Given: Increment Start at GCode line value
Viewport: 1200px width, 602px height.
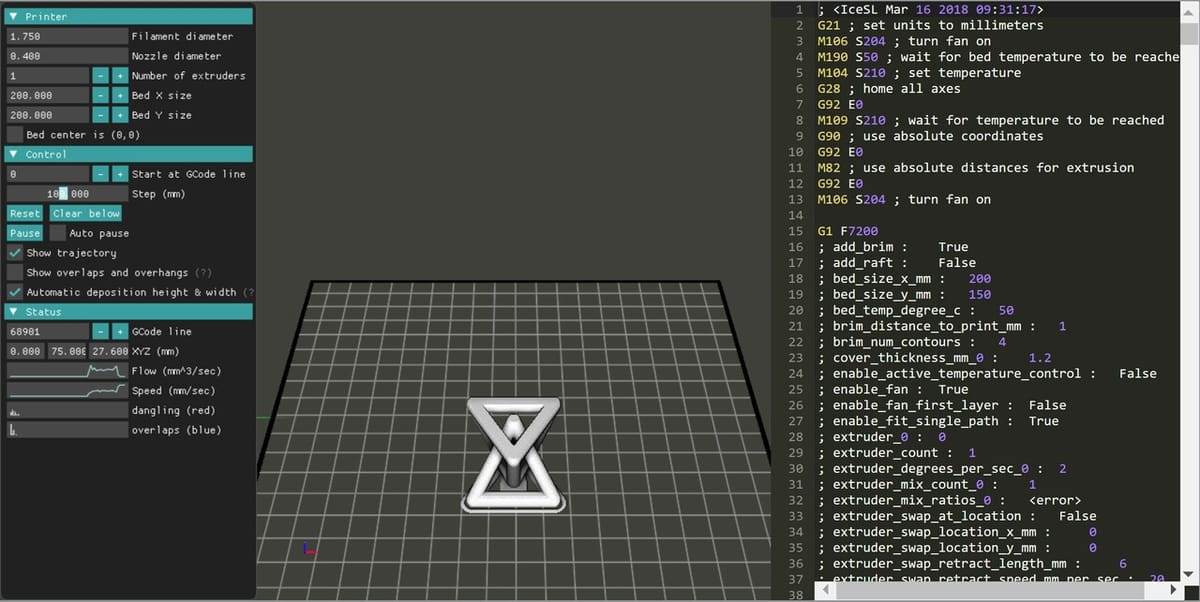Looking at the screenshot, I should pos(119,174).
